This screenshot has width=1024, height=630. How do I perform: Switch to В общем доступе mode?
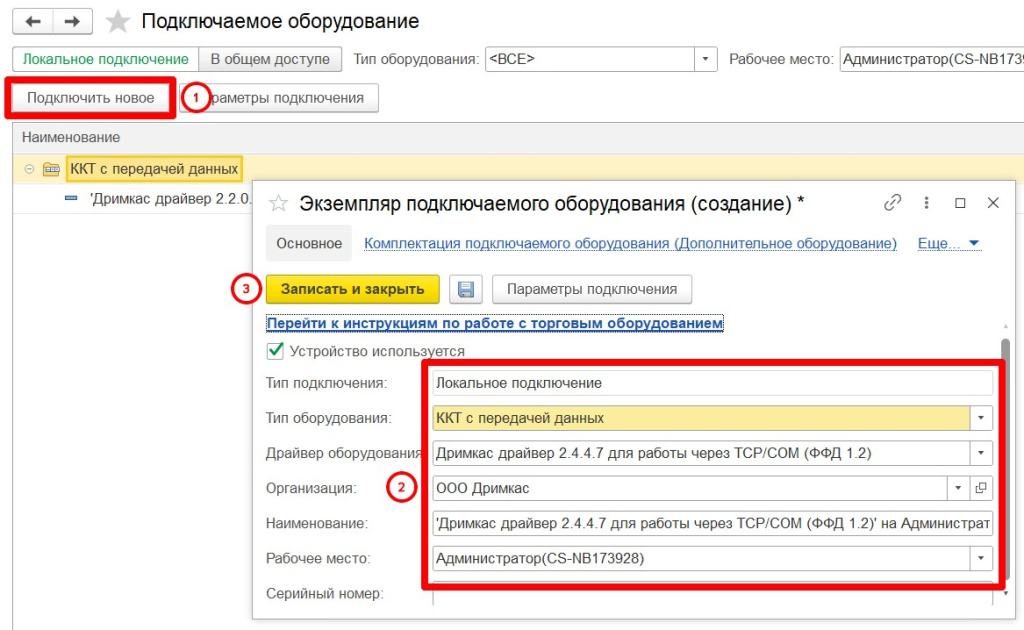pyautogui.click(x=270, y=59)
